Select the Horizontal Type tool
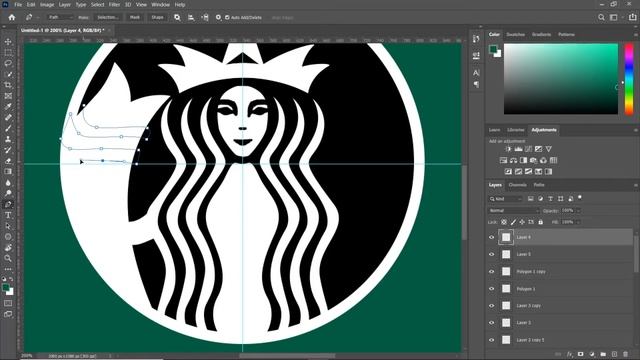Screen dimensions: 640x360 click(x=8, y=215)
